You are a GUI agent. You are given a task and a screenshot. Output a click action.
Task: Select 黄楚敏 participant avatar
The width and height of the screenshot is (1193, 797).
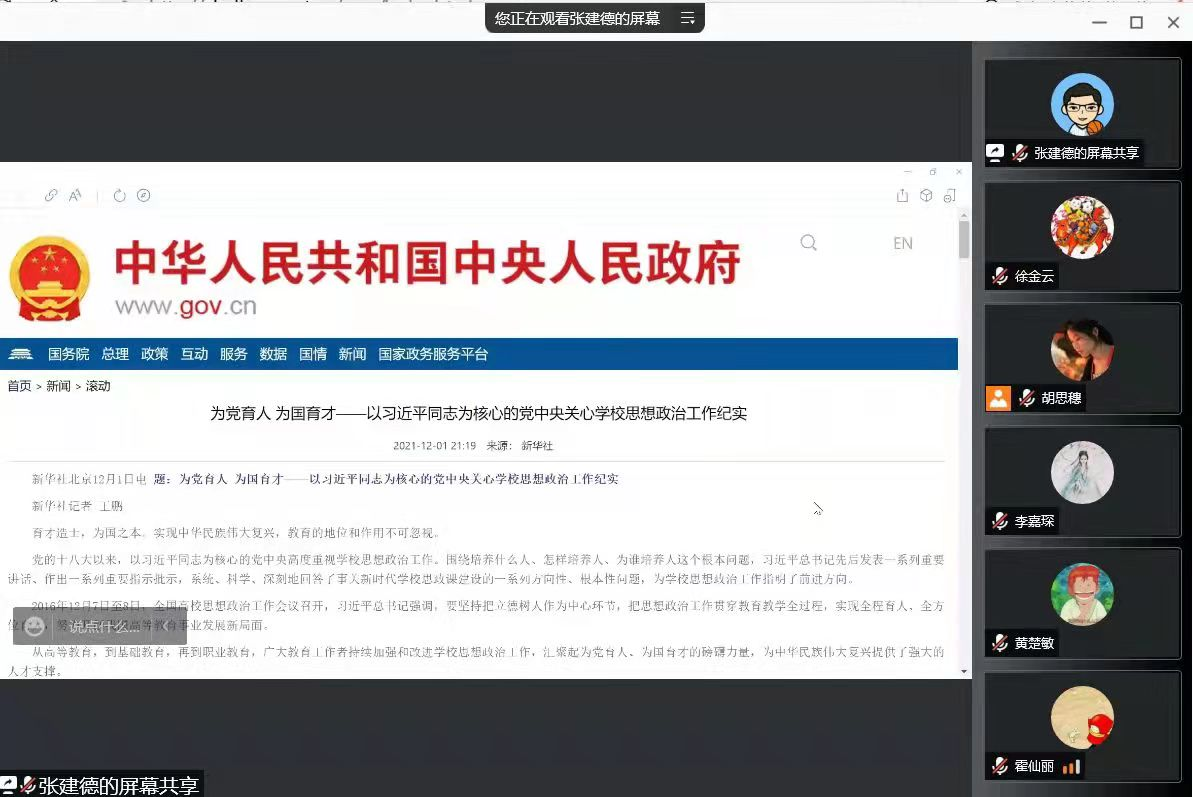tap(1082, 594)
